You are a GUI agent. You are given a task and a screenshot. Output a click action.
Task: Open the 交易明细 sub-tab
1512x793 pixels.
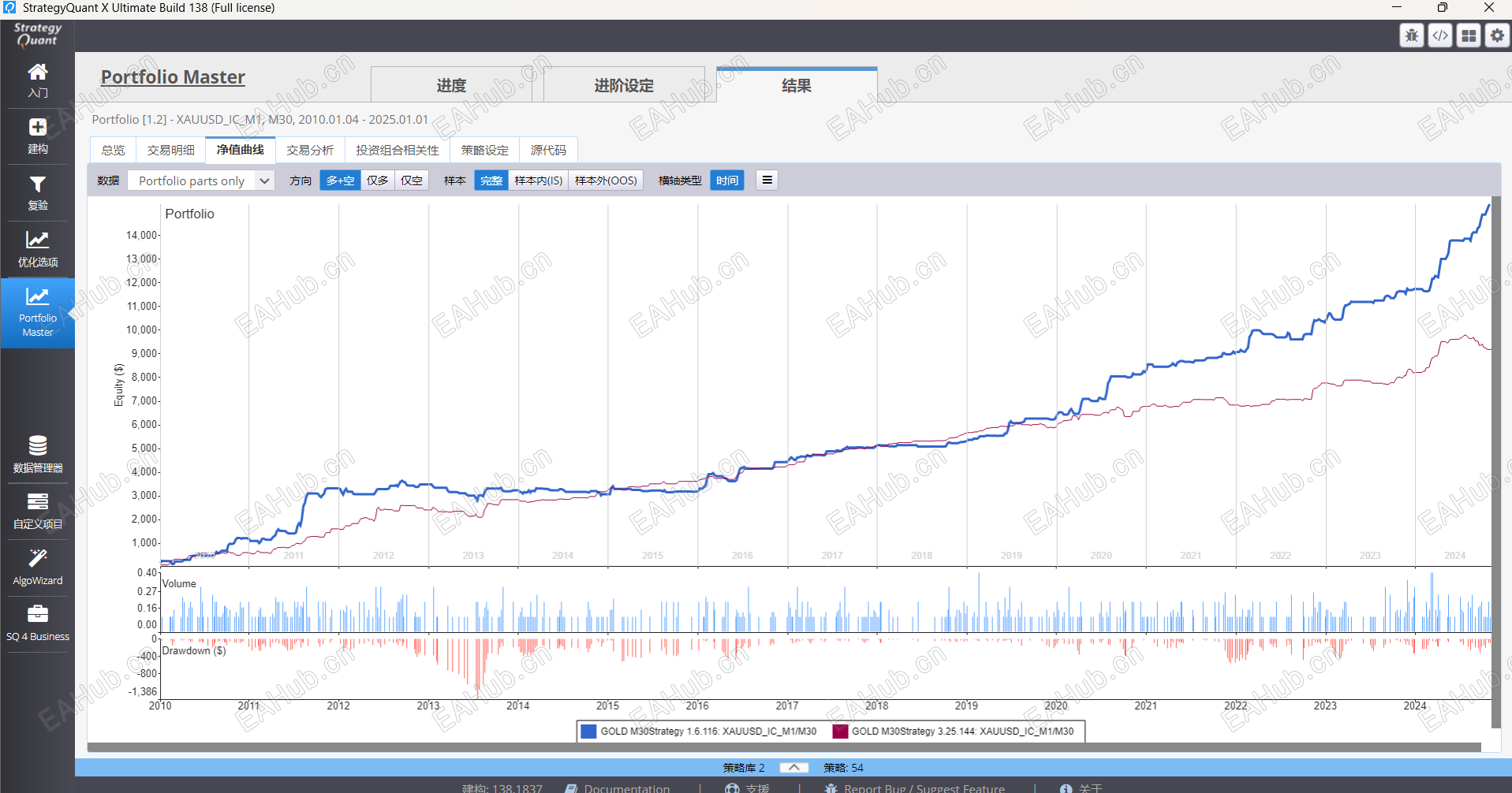tap(170, 150)
